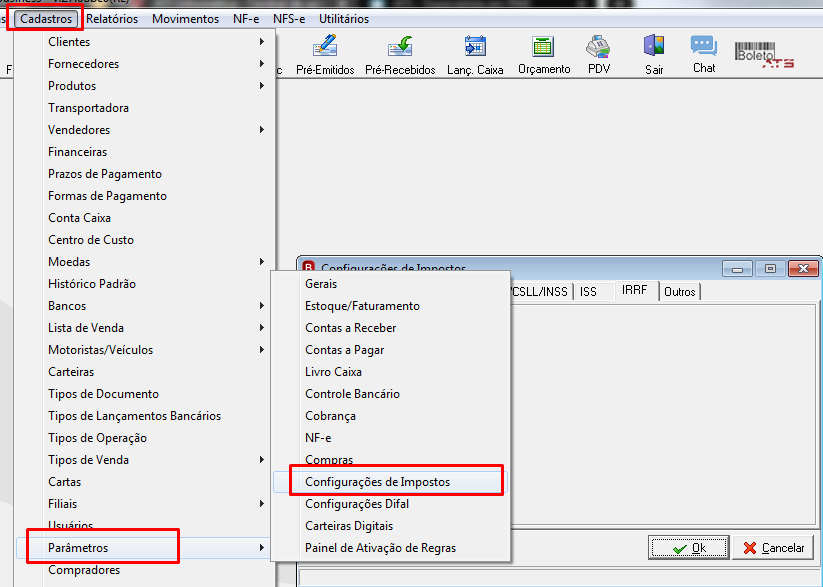
Task: Select Carteiras Digitais entry
Action: click(391, 526)
